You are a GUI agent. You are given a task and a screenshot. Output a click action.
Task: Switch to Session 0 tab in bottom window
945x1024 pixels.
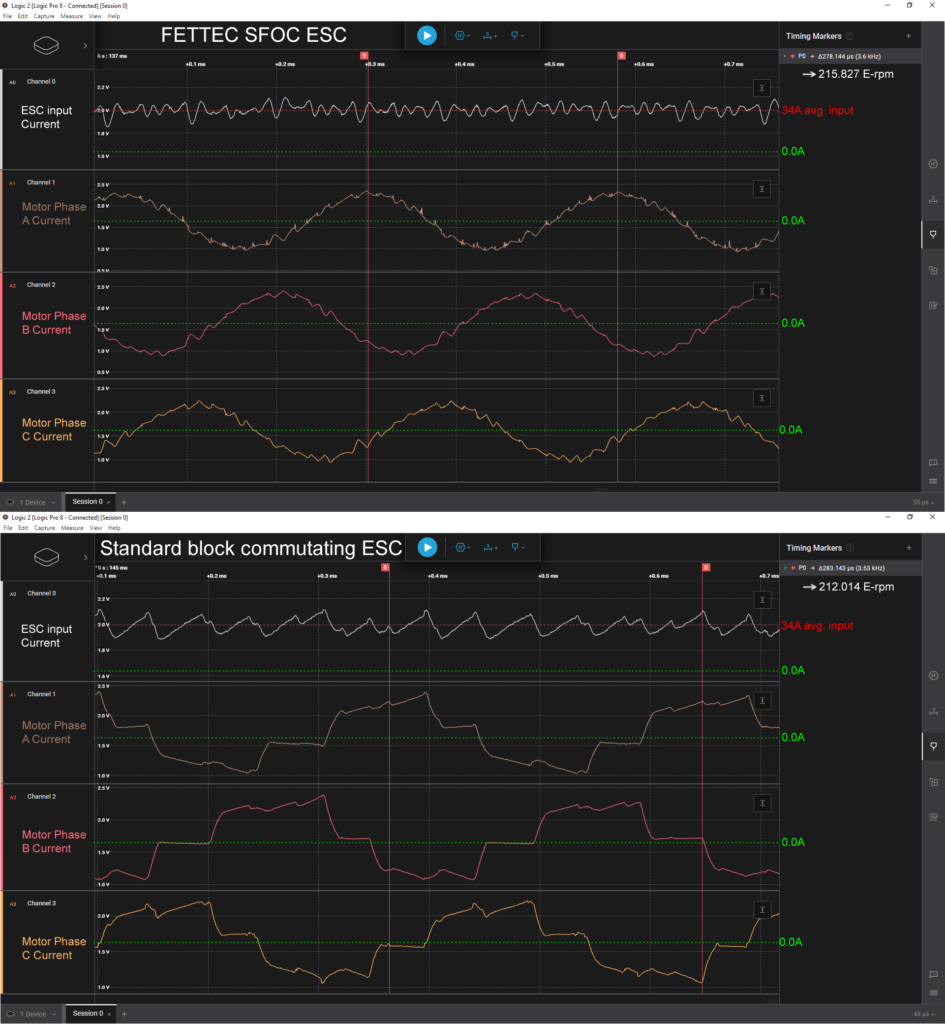pos(87,1013)
